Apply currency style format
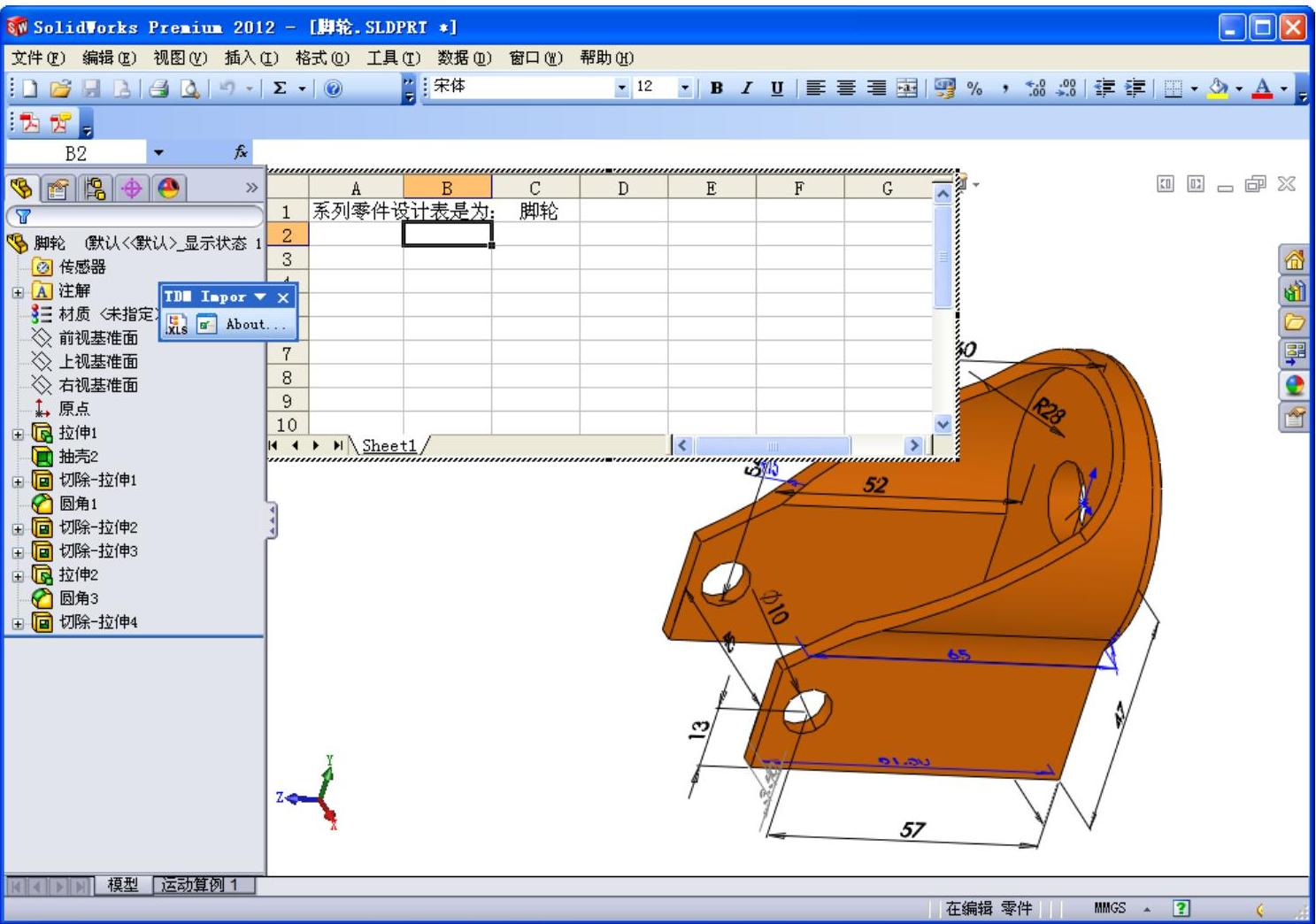 (x=944, y=89)
